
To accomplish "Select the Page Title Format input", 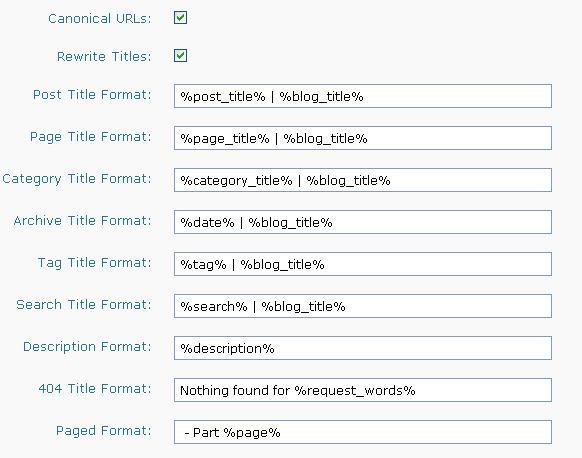I will tap(363, 138).
